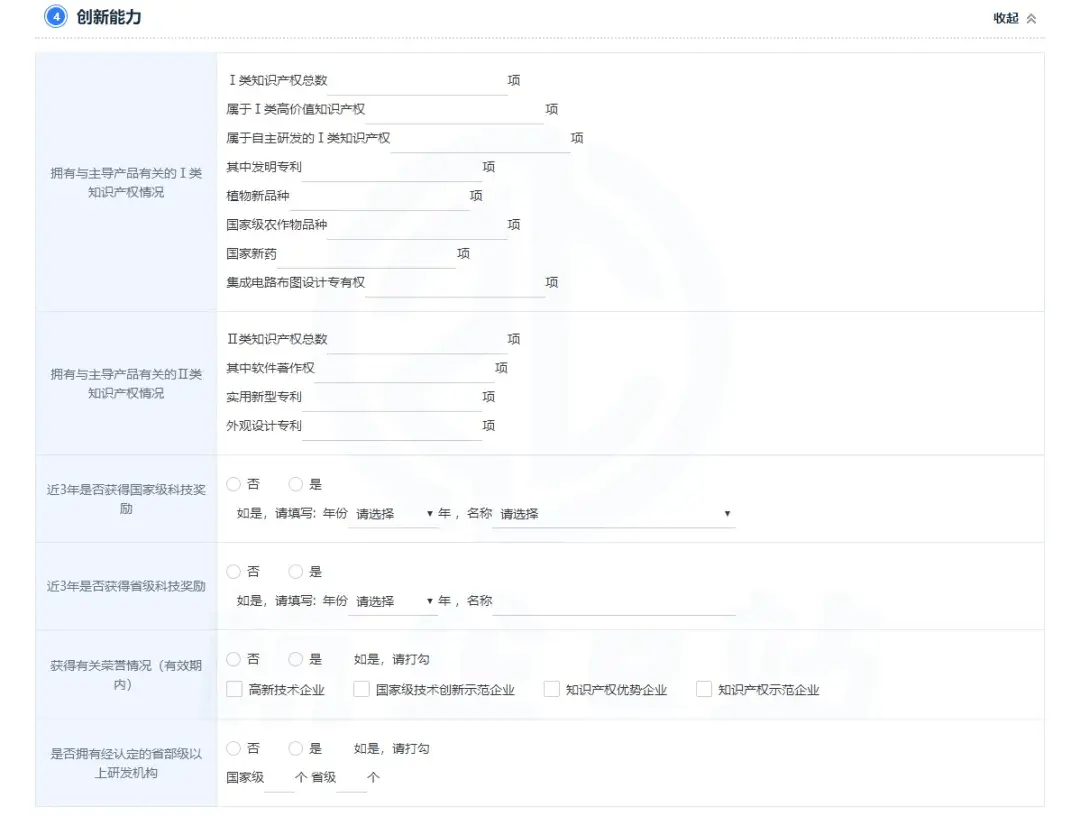
Task: Click the 植物新品种 input field
Action: (379, 197)
